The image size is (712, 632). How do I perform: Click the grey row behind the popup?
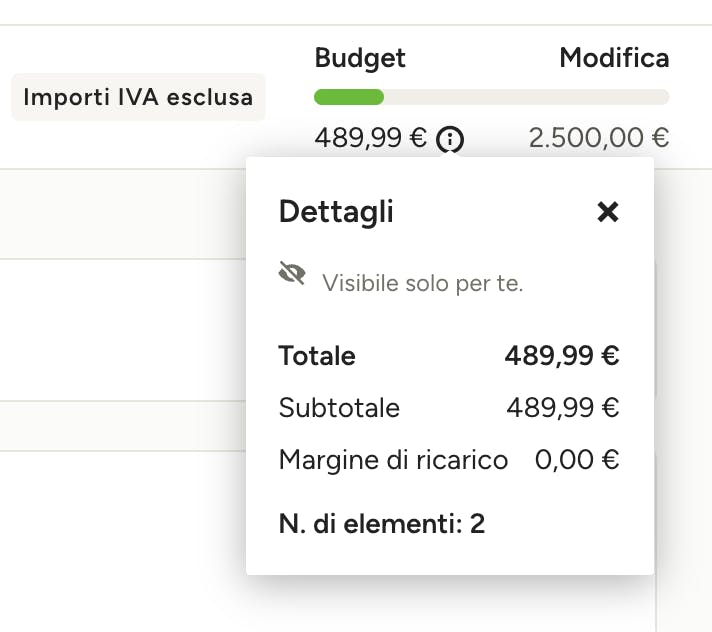tap(123, 214)
